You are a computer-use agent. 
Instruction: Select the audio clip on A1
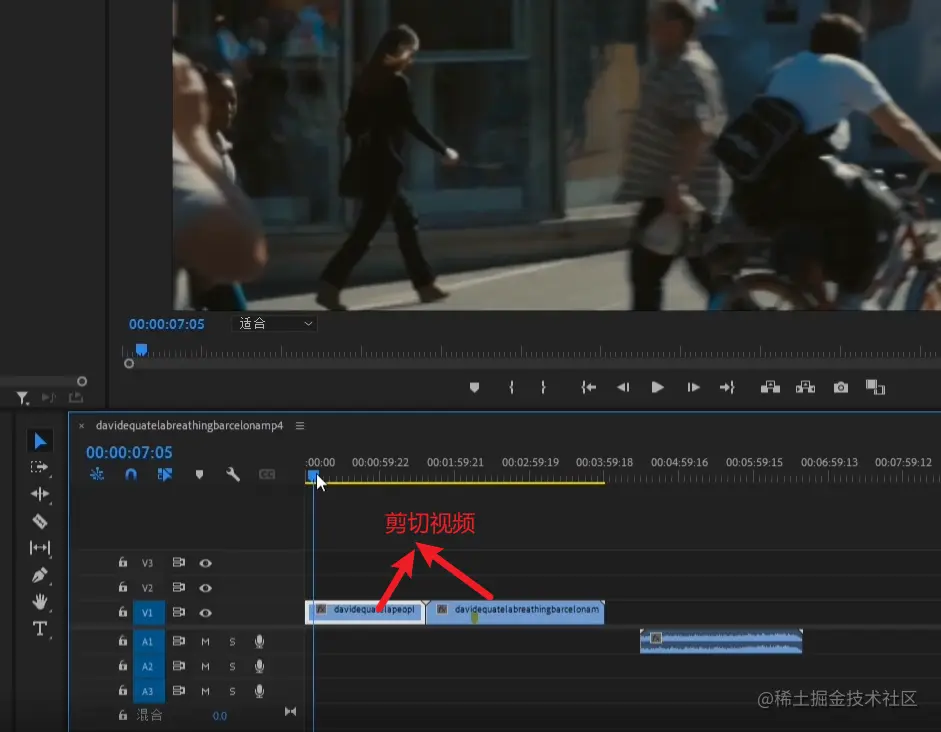click(721, 641)
